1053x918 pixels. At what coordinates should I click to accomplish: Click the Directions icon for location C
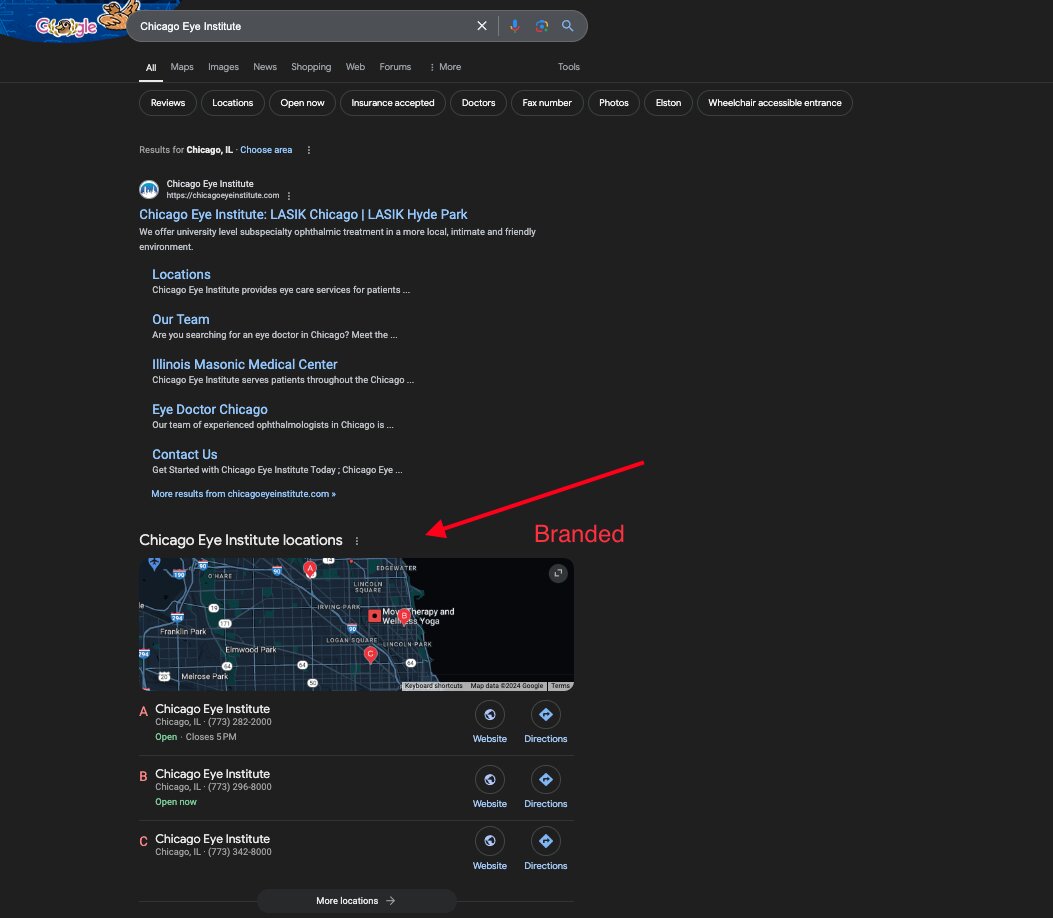(x=545, y=841)
